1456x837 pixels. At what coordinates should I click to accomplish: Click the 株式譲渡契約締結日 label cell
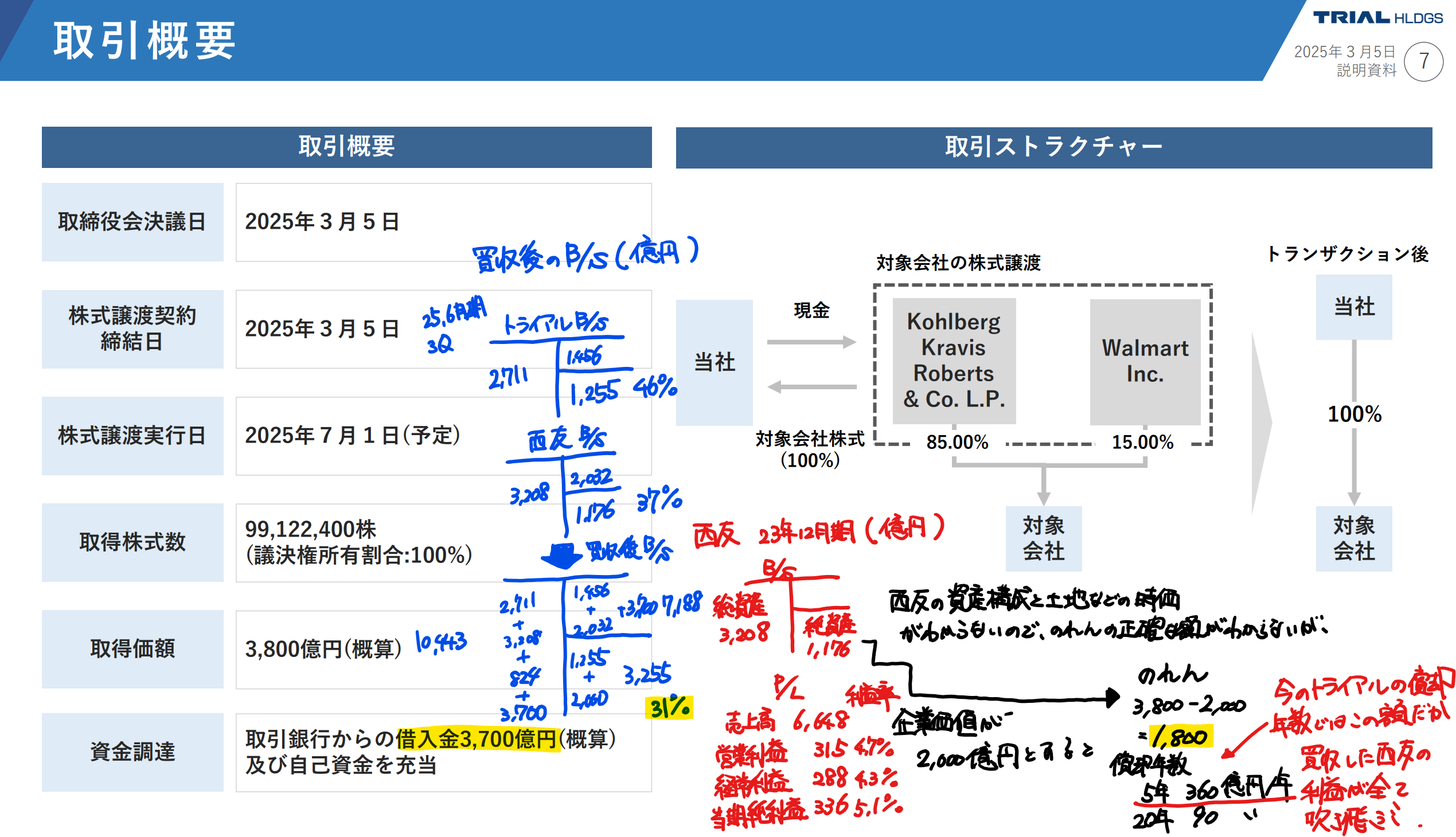(132, 329)
